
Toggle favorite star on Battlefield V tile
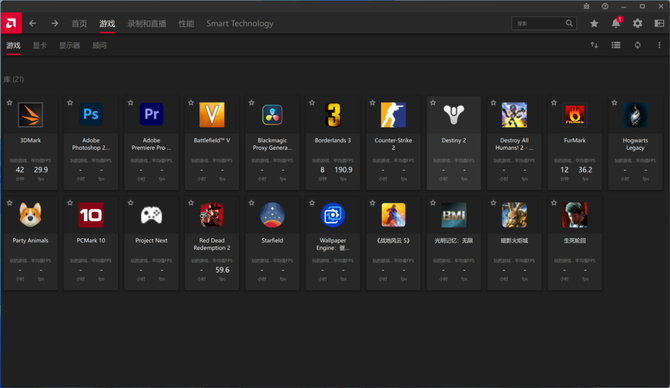click(191, 103)
